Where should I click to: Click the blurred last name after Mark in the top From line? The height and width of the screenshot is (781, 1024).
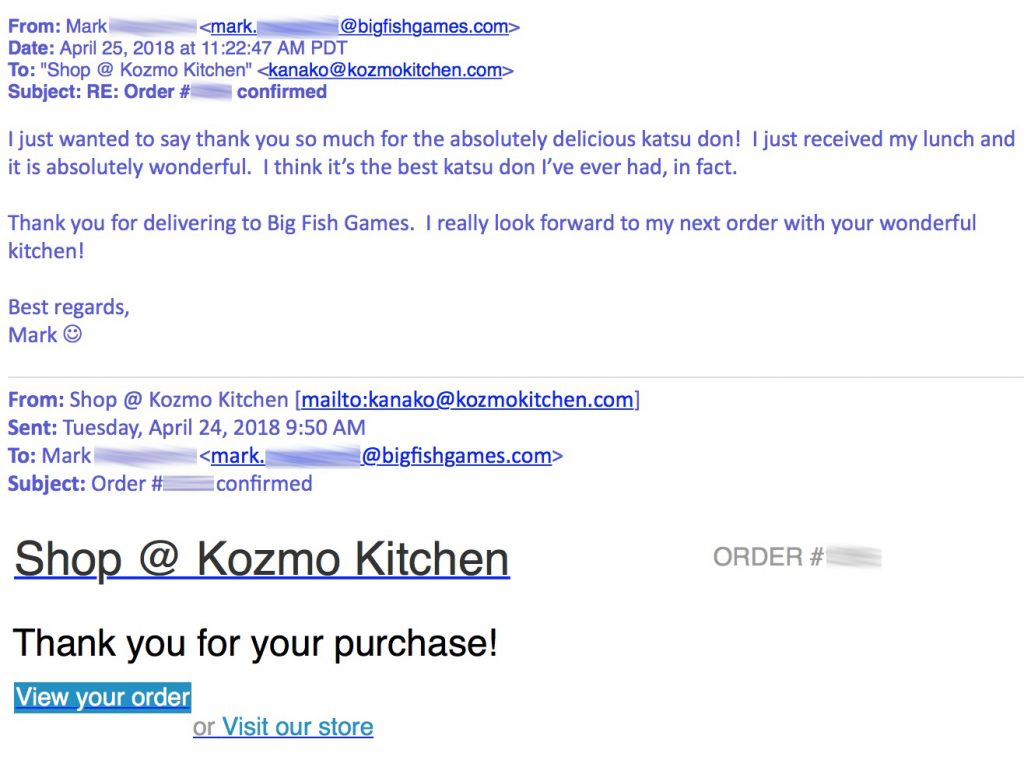point(153,27)
